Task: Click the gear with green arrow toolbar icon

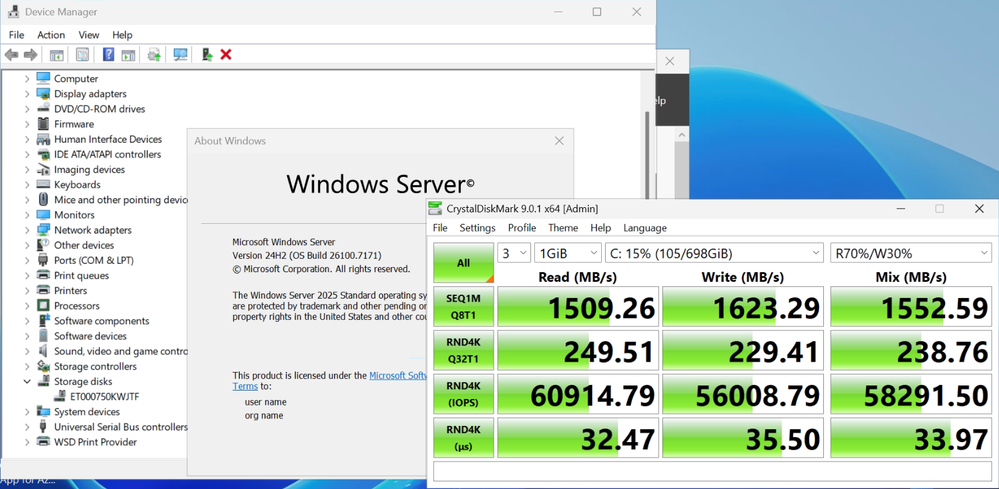Action: [x=154, y=55]
